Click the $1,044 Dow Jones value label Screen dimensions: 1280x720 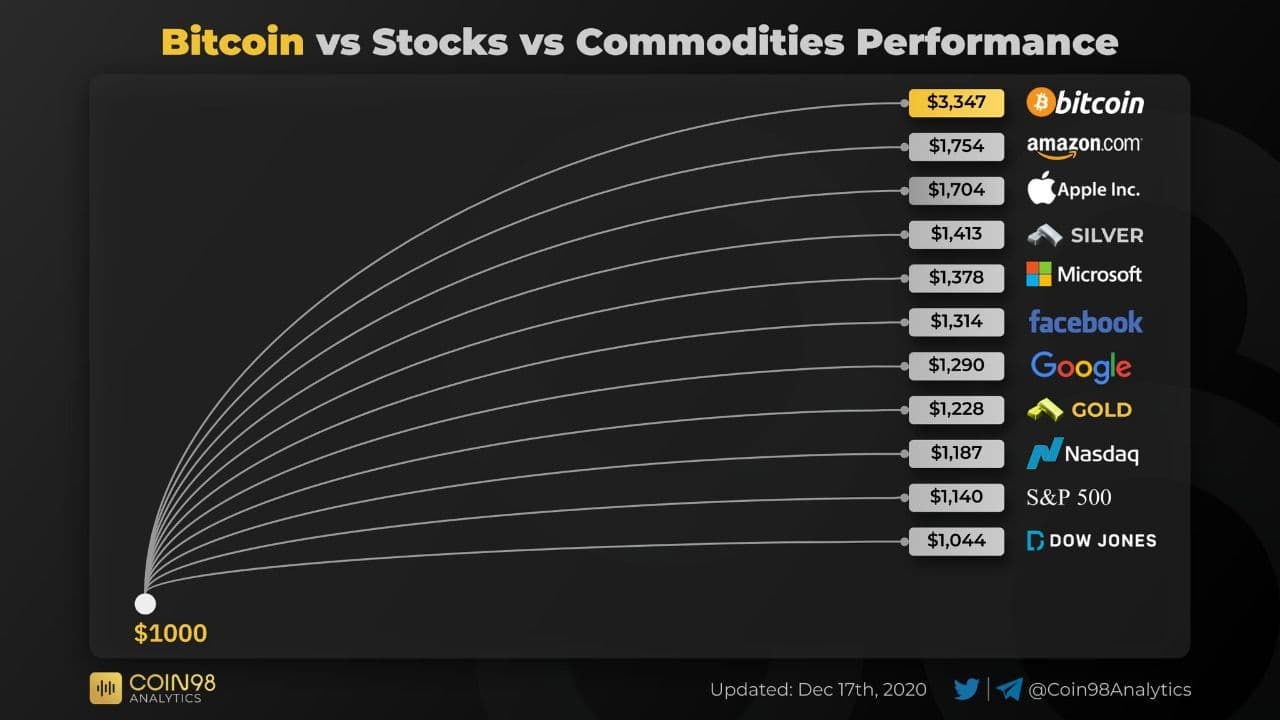(956, 541)
